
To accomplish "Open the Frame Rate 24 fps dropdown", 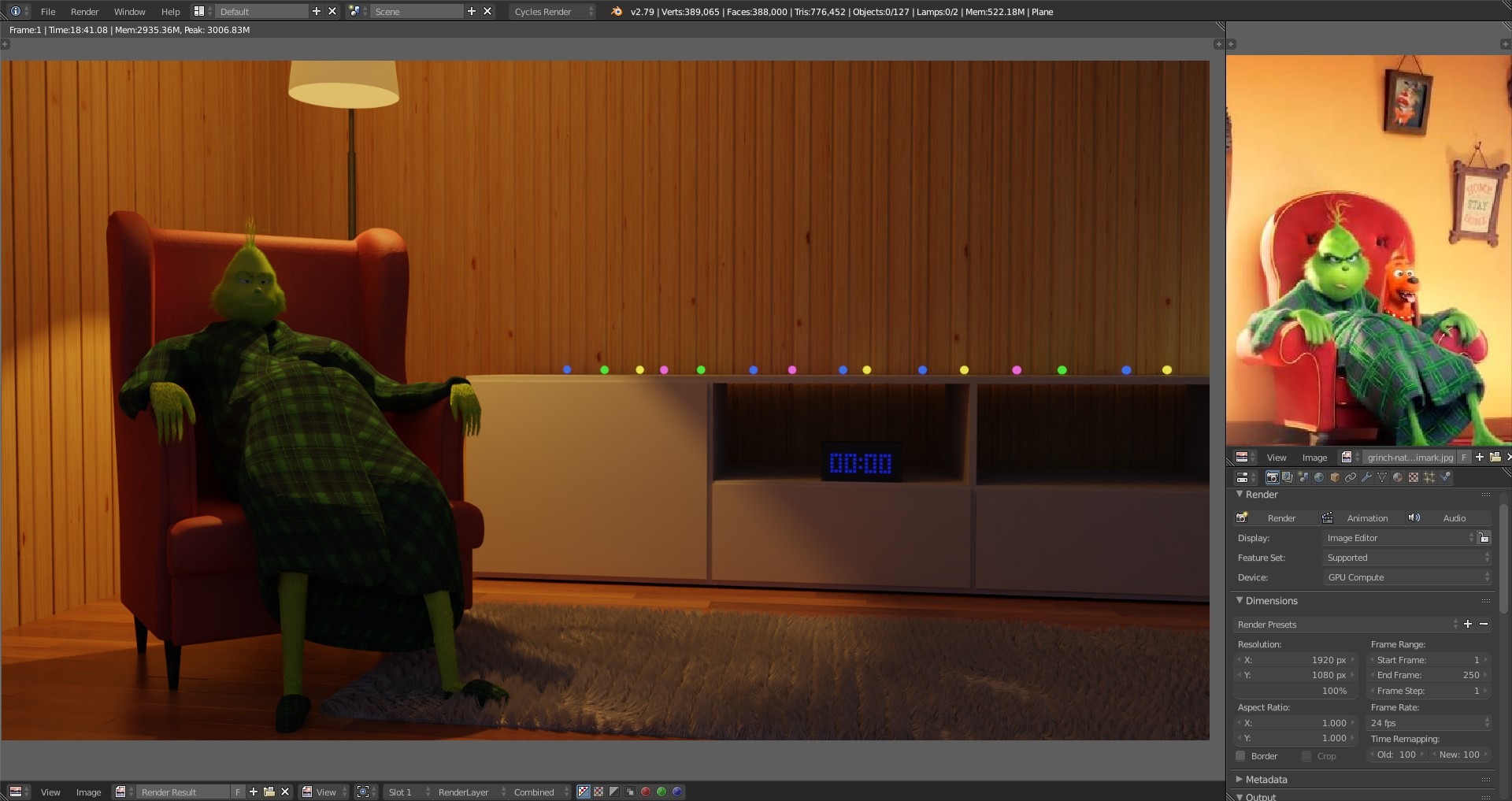I will point(1430,722).
